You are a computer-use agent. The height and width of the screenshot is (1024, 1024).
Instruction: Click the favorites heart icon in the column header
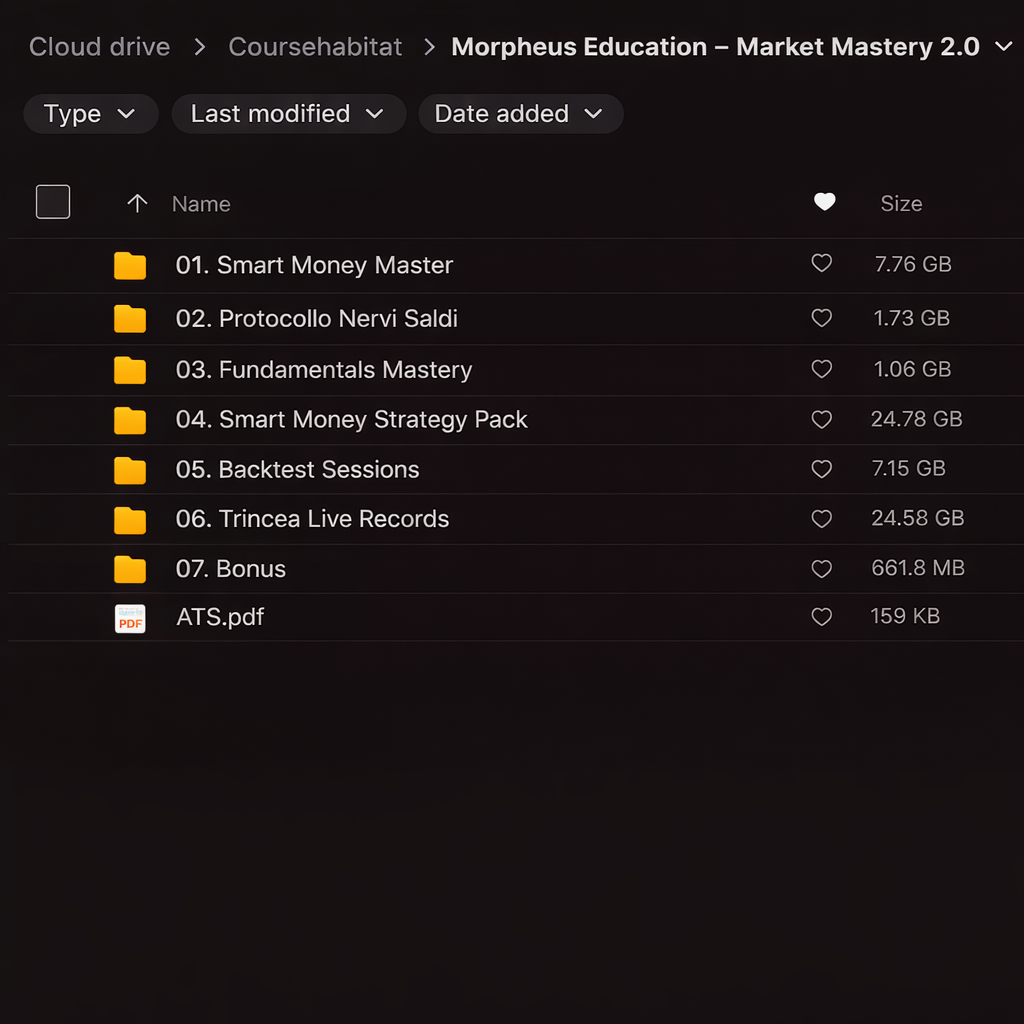(824, 203)
